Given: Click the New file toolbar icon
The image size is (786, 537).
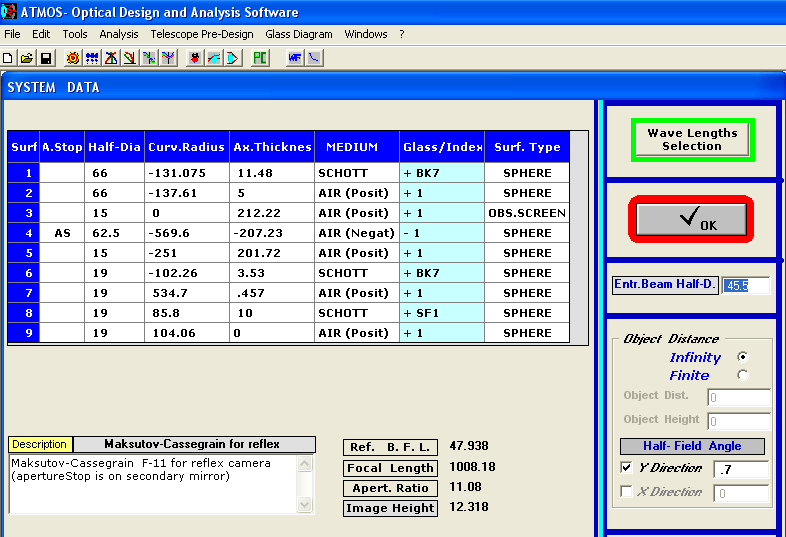Looking at the screenshot, I should coord(8,58).
